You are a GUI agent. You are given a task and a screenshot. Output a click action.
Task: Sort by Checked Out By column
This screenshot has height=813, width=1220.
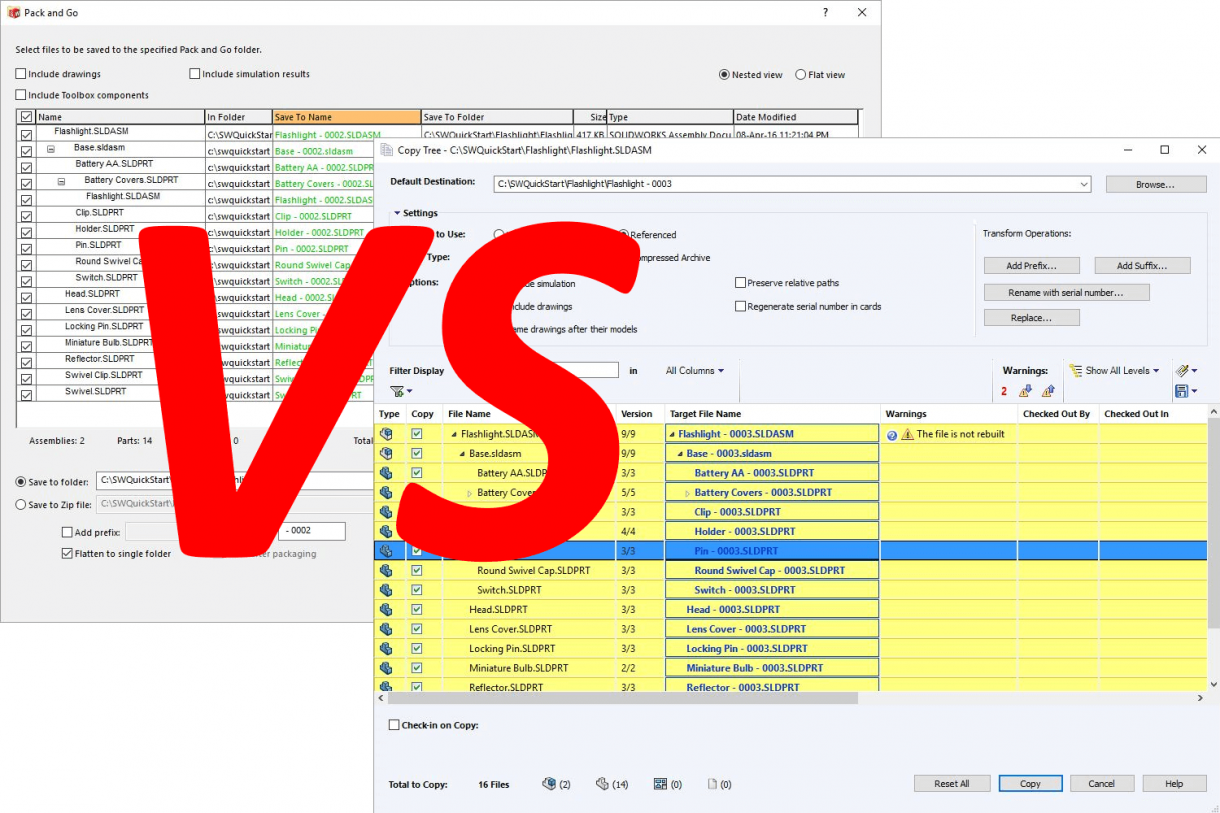point(1058,414)
